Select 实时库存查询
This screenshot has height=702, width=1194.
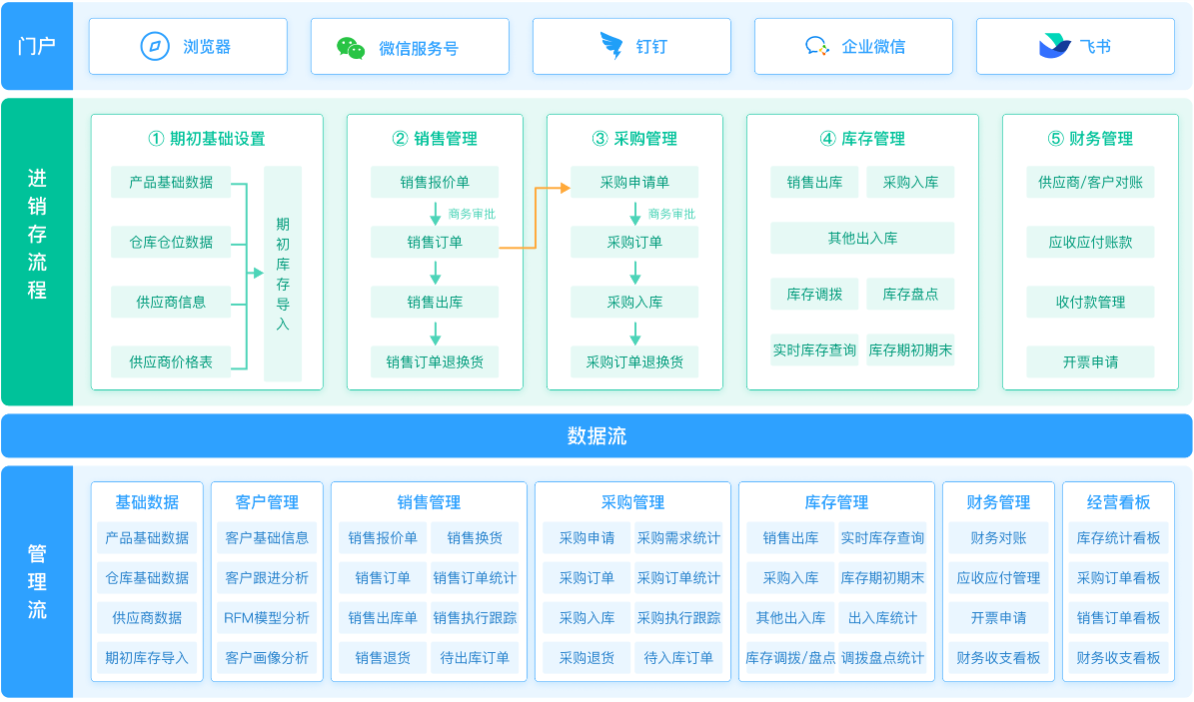(x=813, y=351)
